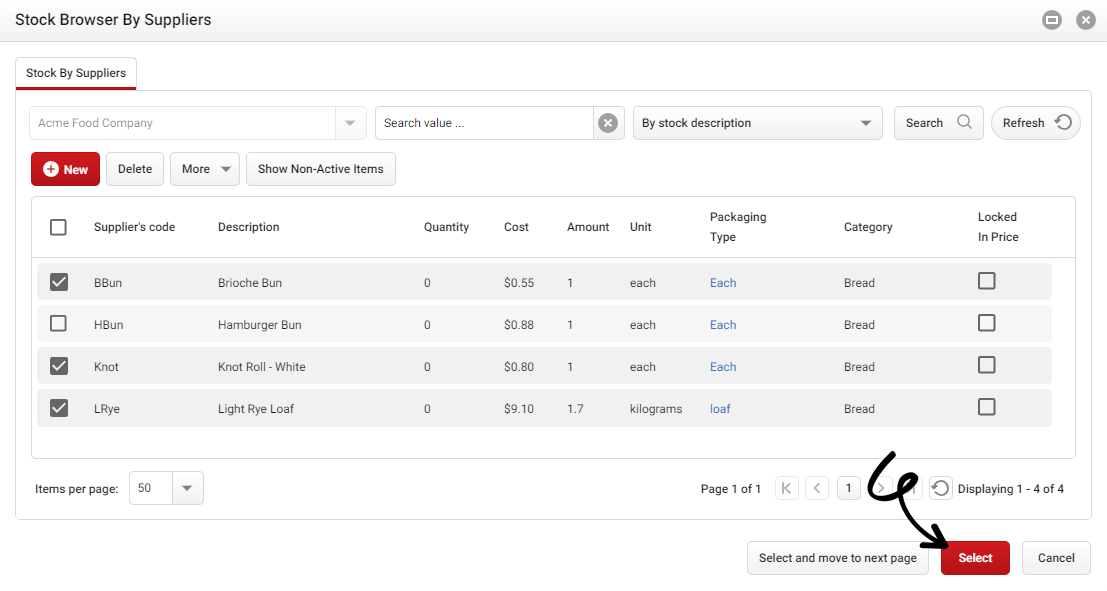Click the HBun supplier code cell

109,325
